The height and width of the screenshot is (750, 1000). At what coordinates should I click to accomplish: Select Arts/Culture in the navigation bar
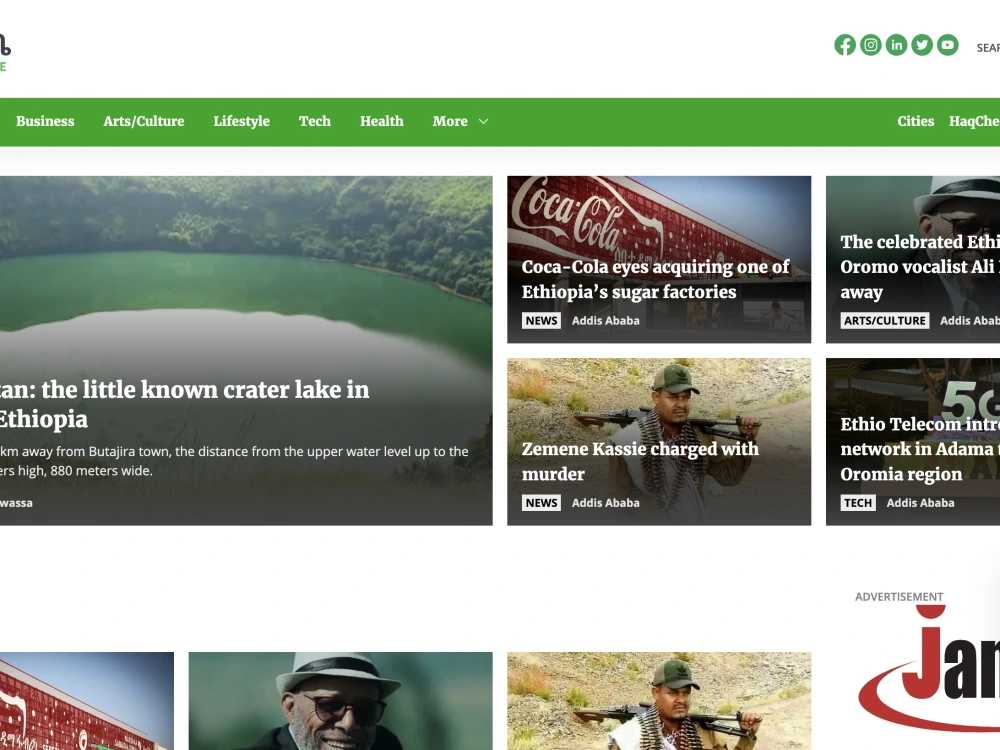coord(143,121)
